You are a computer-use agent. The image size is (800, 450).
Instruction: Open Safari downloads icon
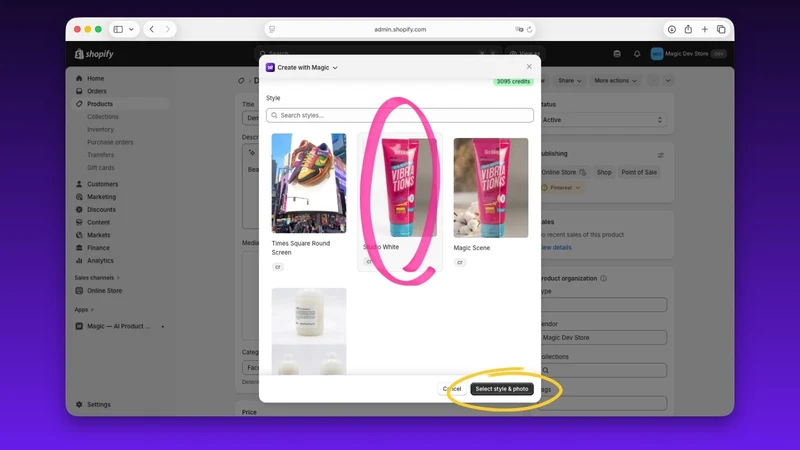(x=672, y=30)
